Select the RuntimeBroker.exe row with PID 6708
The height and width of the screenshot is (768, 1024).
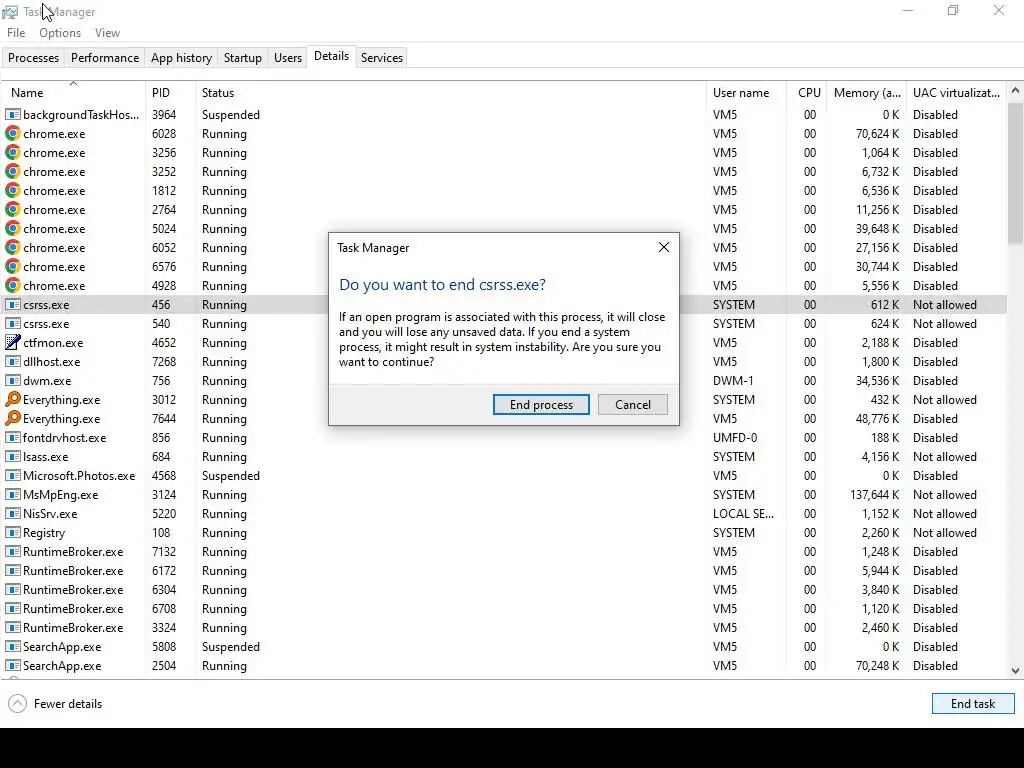[504, 609]
